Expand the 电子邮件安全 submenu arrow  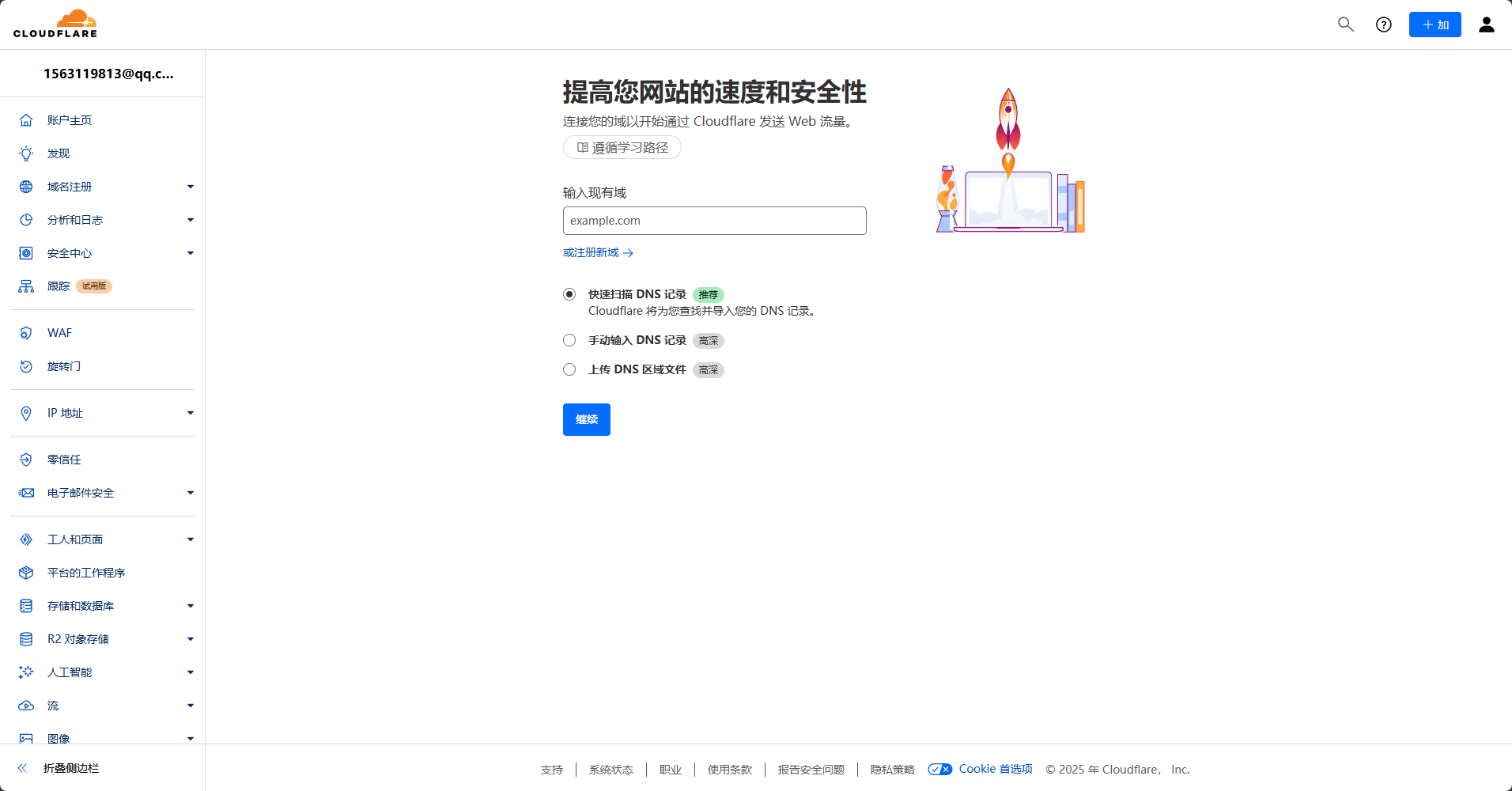191,493
